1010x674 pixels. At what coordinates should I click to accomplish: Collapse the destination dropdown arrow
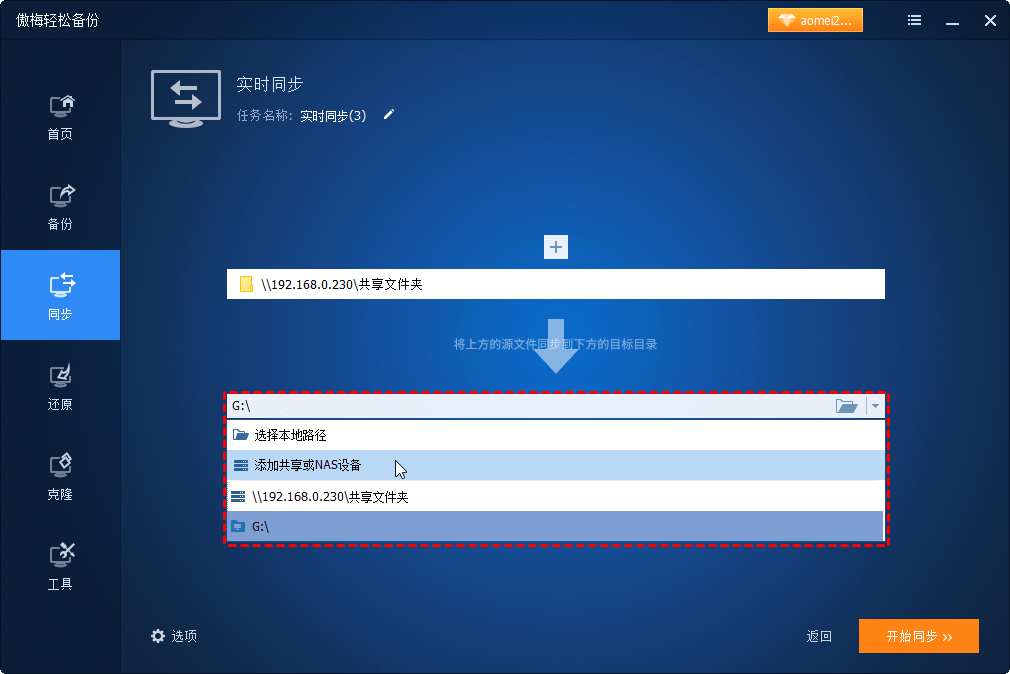[875, 406]
